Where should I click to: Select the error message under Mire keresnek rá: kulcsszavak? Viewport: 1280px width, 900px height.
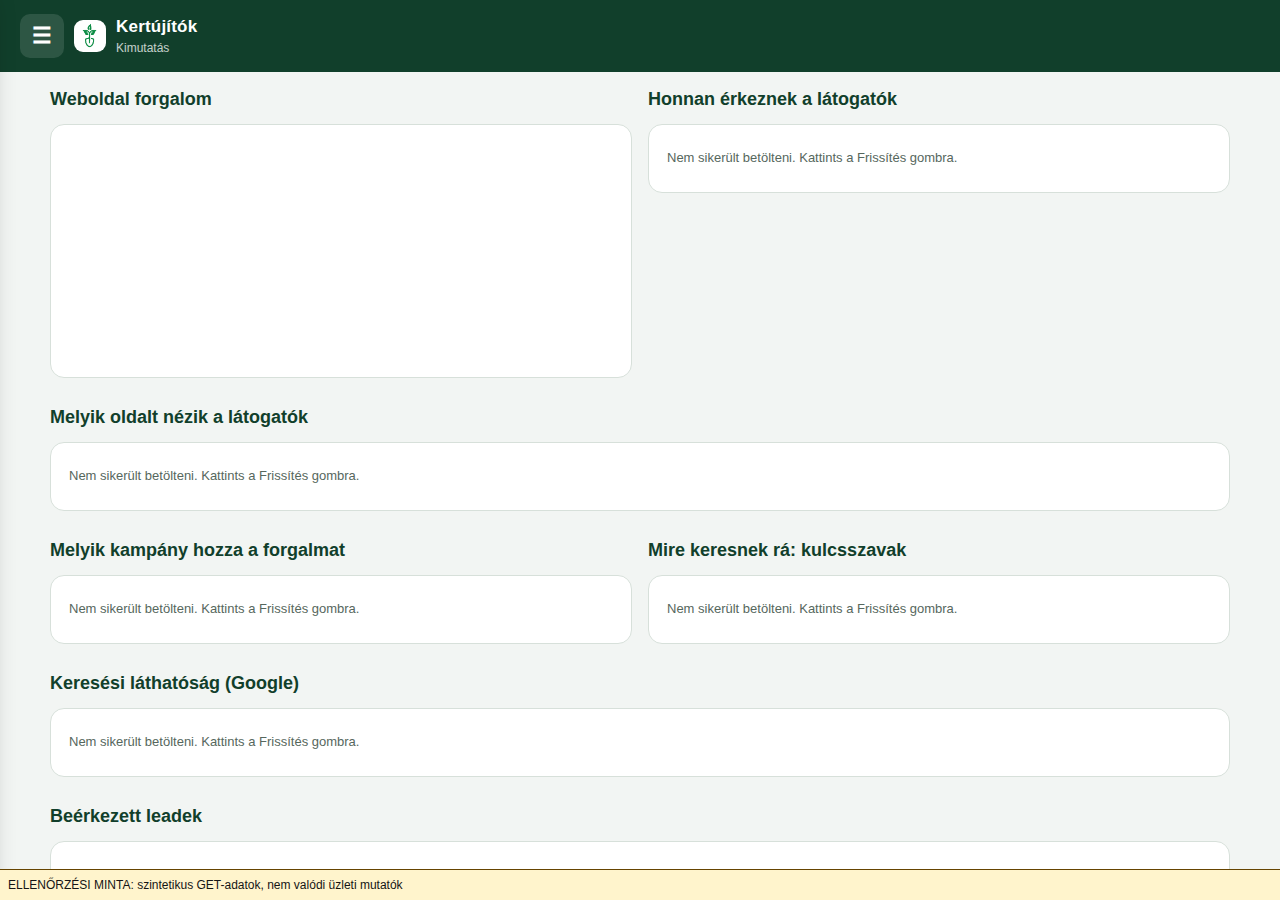click(x=812, y=609)
